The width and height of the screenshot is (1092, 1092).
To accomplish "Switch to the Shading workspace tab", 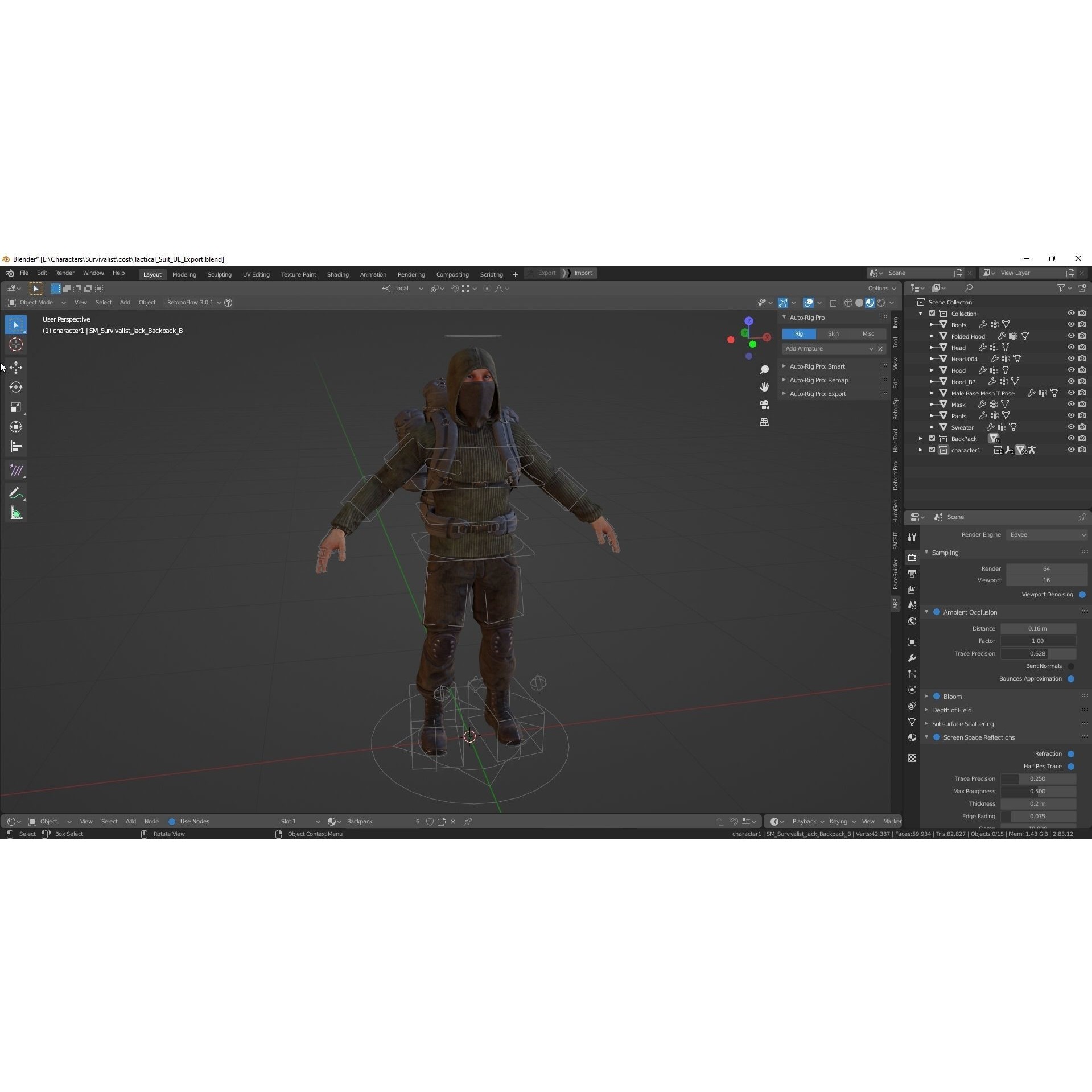I will click(337, 274).
